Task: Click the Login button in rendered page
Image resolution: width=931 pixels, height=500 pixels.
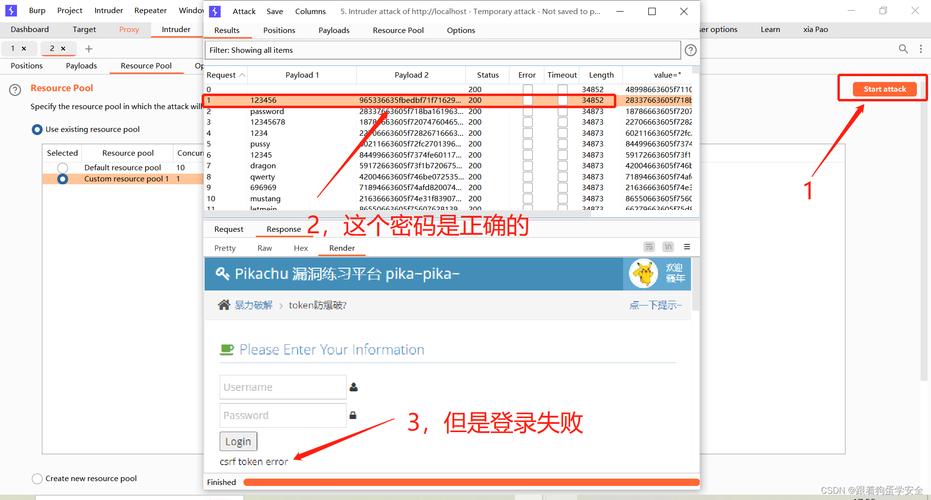Action: (x=238, y=441)
